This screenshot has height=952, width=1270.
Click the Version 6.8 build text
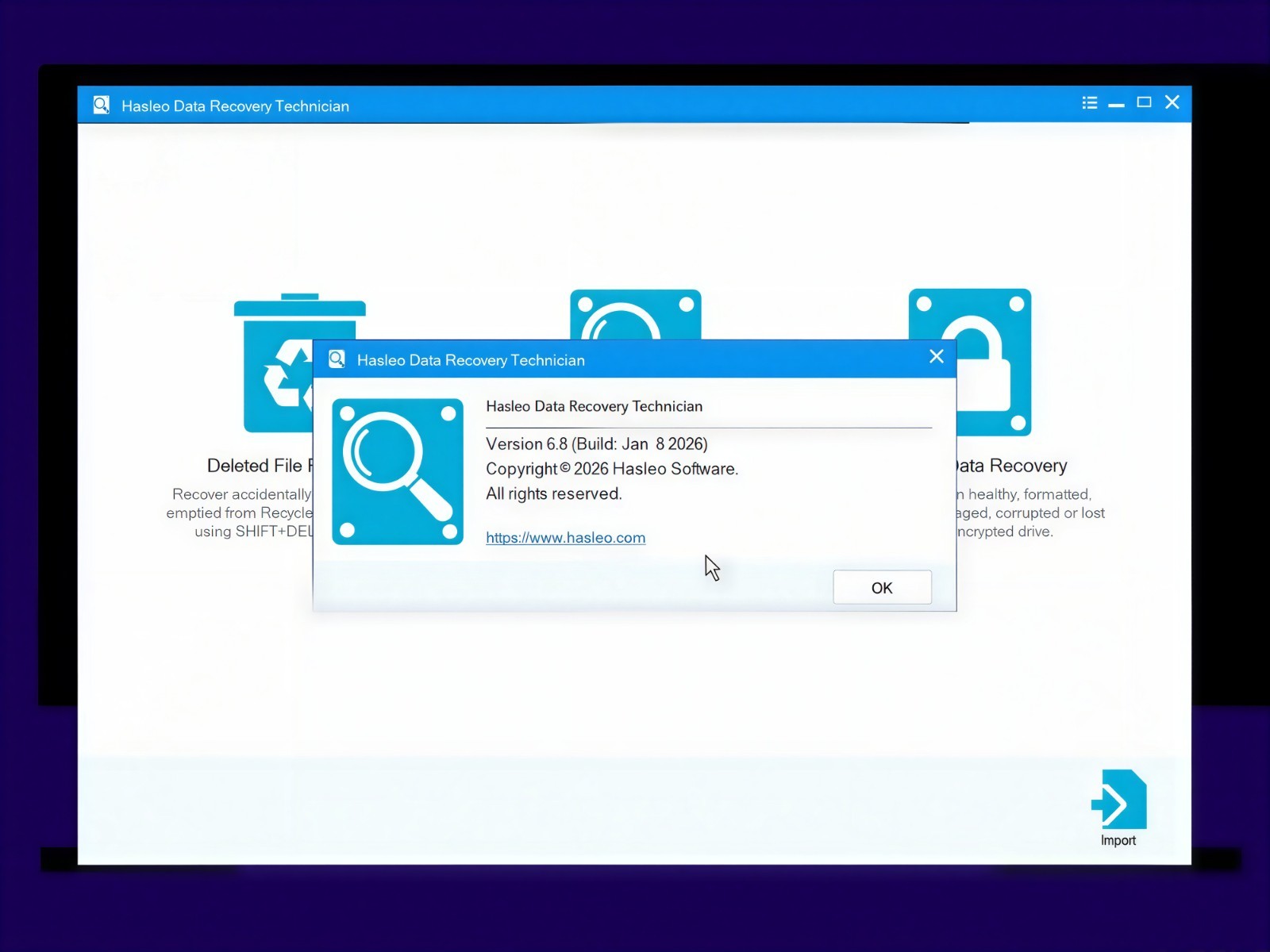(x=597, y=443)
